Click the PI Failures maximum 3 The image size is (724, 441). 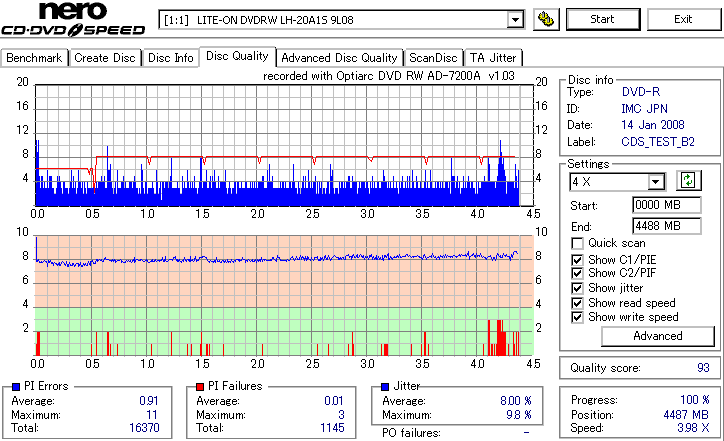coord(341,415)
